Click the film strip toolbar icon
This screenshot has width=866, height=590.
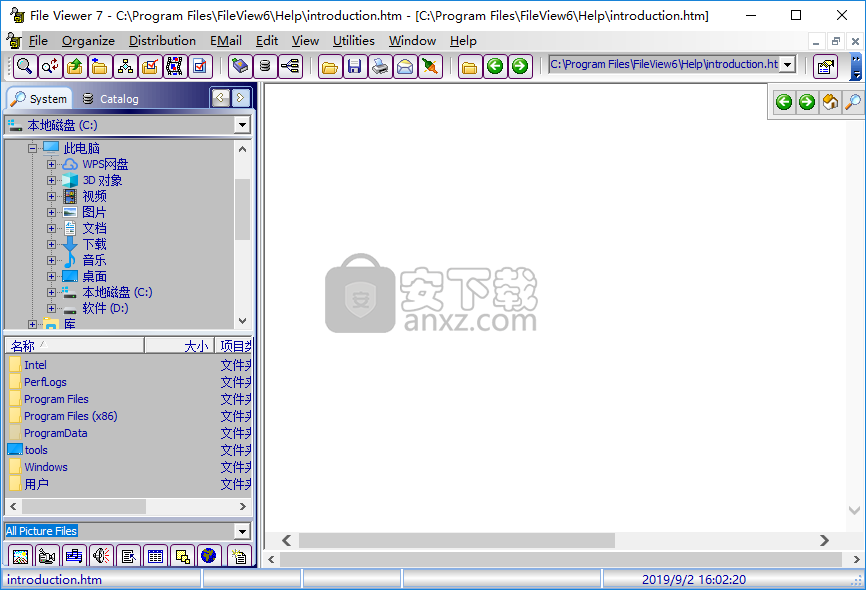[175, 67]
